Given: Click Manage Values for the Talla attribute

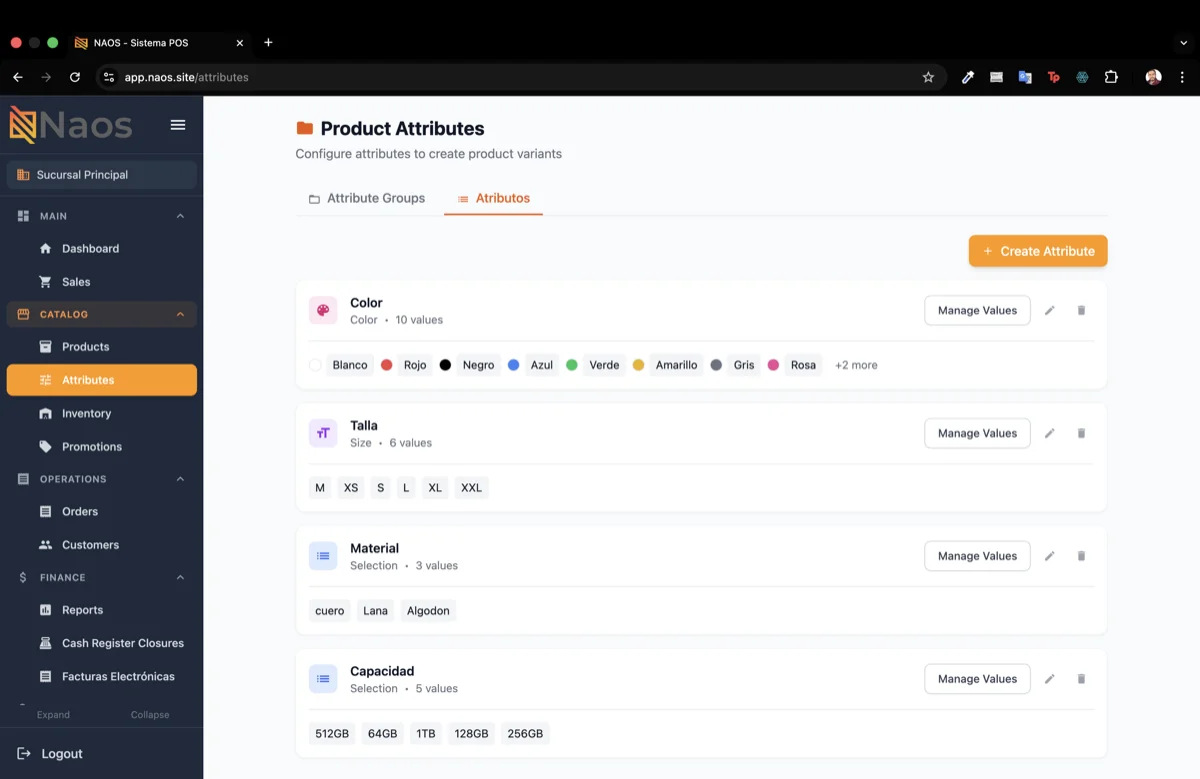Looking at the screenshot, I should tap(977, 433).
